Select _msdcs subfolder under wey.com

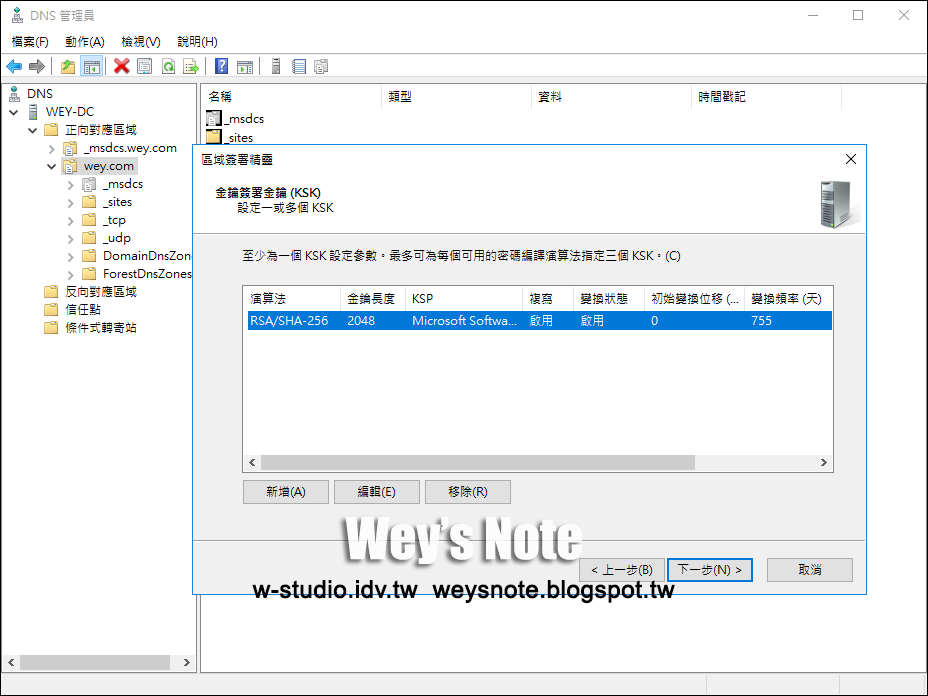click(123, 184)
